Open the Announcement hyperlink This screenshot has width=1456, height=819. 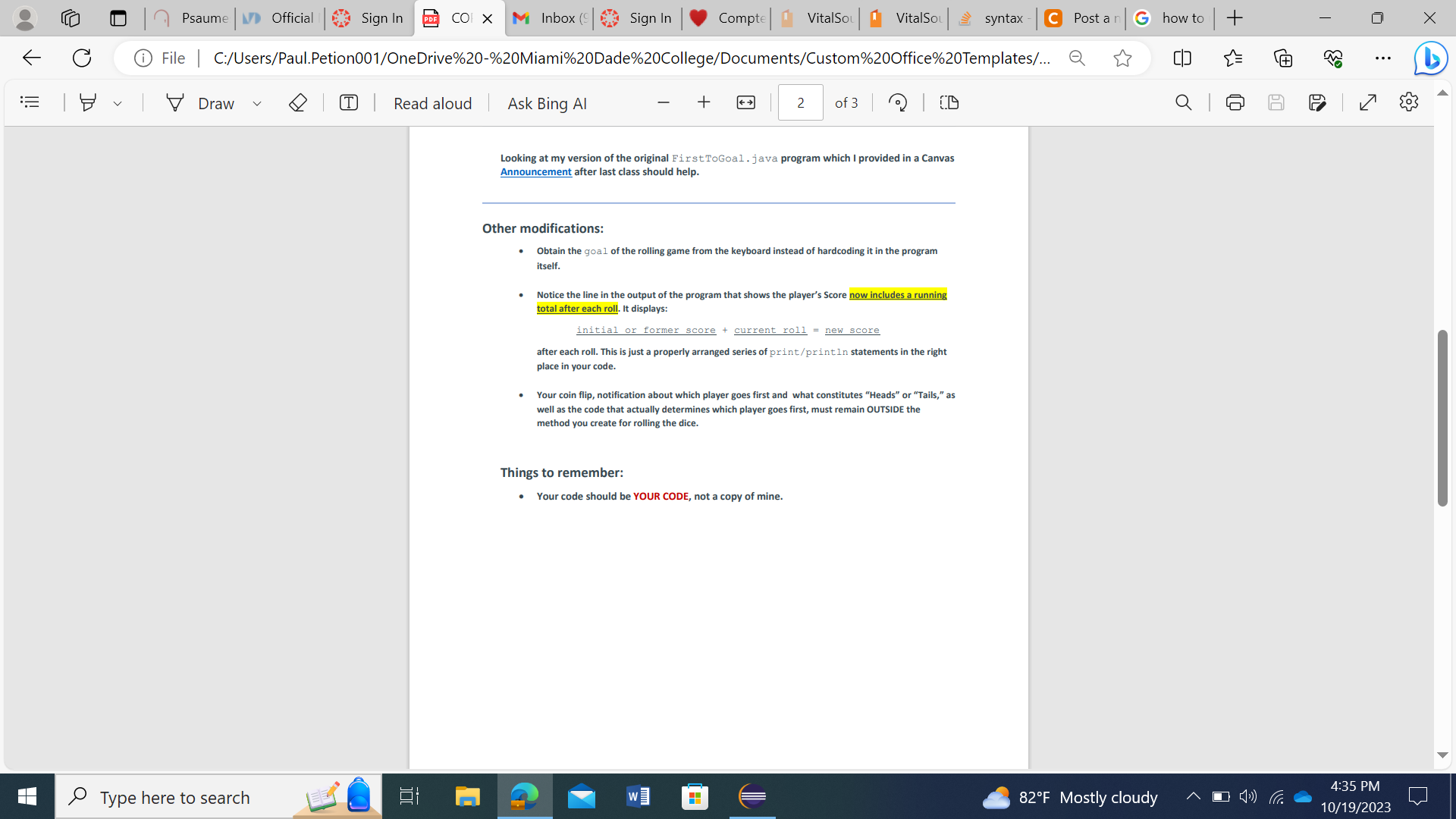[x=535, y=172]
